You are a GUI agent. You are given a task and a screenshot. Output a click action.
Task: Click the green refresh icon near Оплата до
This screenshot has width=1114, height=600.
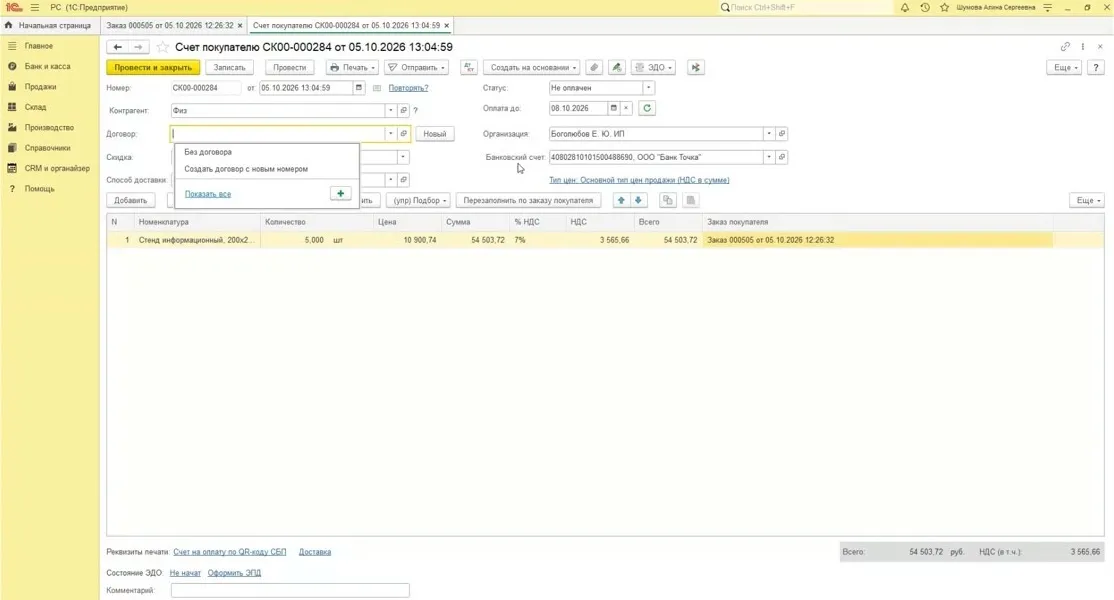647,109
